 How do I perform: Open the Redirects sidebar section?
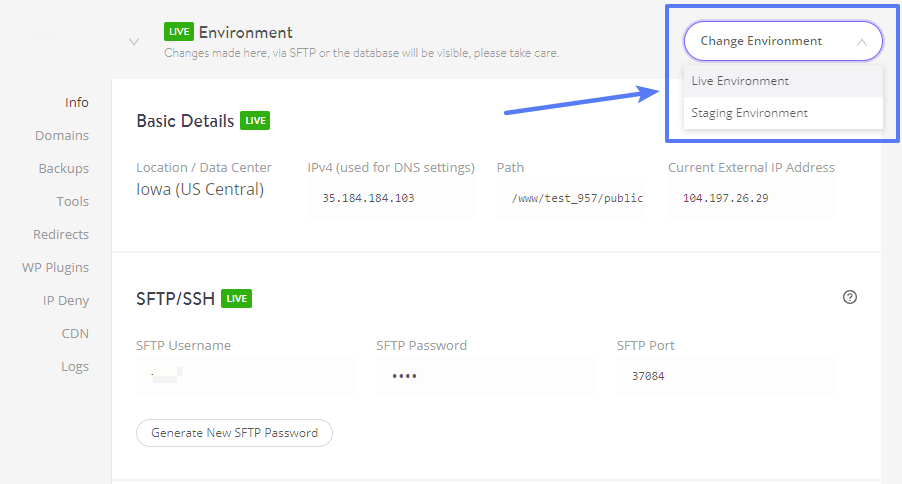pos(60,234)
